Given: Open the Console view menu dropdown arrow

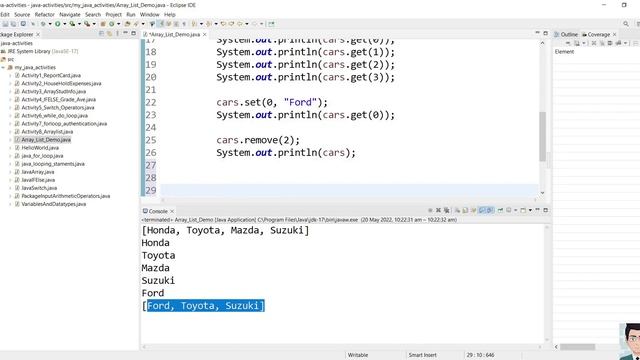Looking at the screenshot, I should click(x=530, y=210).
